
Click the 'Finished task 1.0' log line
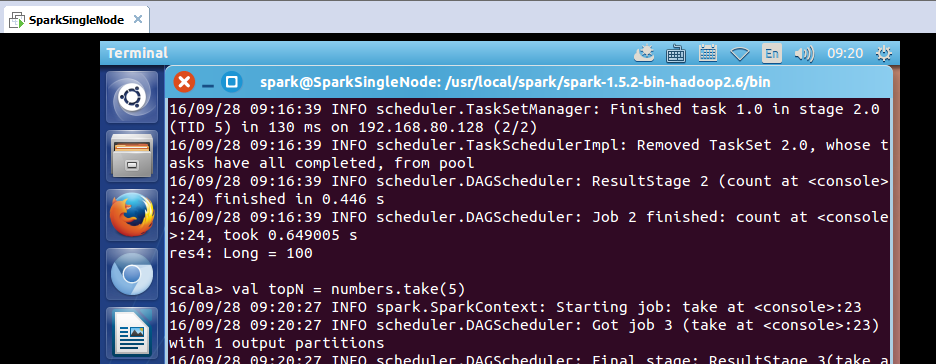tap(524, 110)
